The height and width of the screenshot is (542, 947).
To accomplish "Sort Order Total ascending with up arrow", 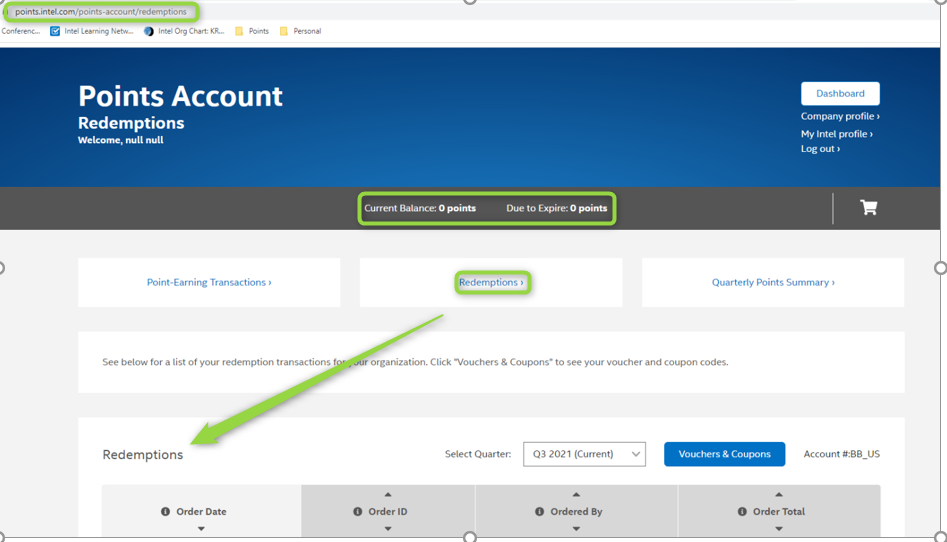I will coord(778,494).
